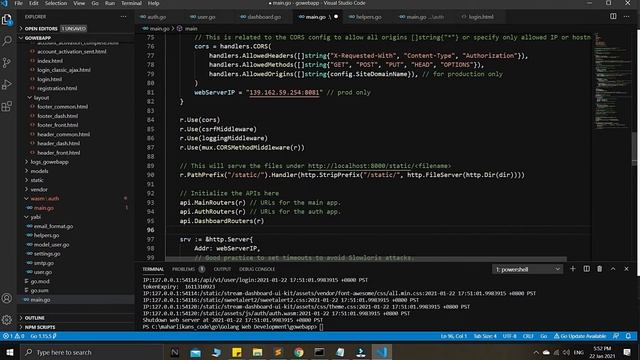
Task: Expand the NPM Scripts section
Action: 39,327
